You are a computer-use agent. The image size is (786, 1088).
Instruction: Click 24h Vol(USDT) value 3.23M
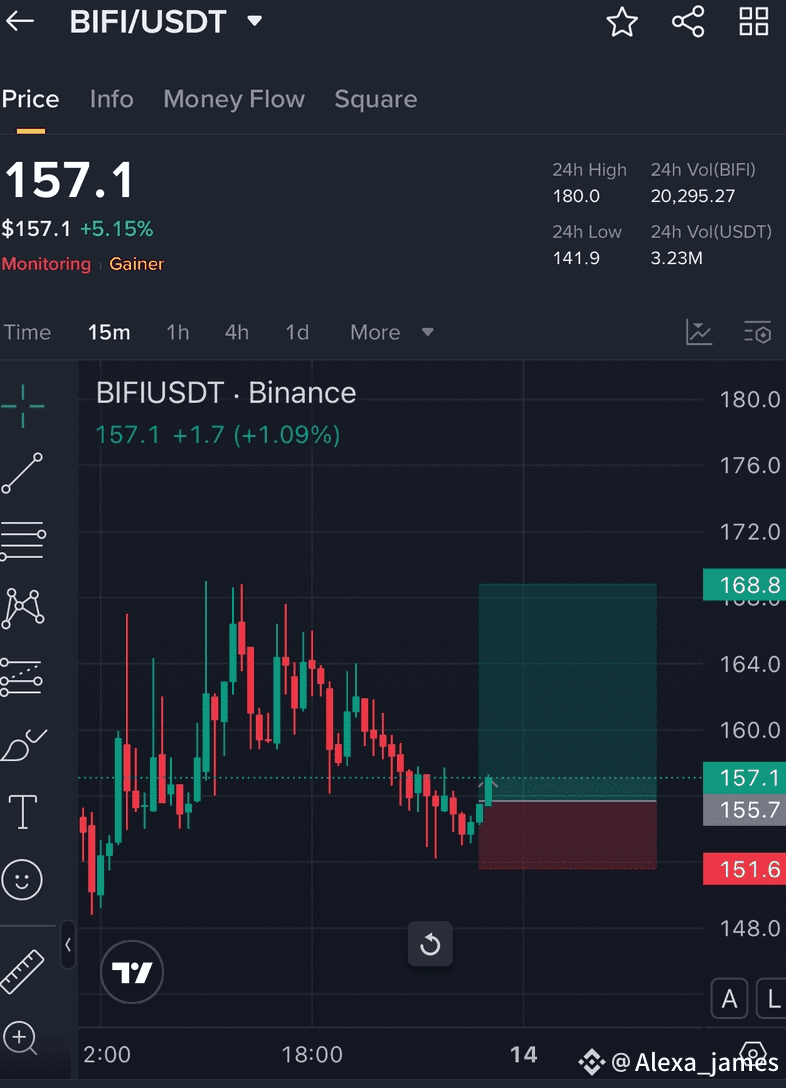point(676,258)
